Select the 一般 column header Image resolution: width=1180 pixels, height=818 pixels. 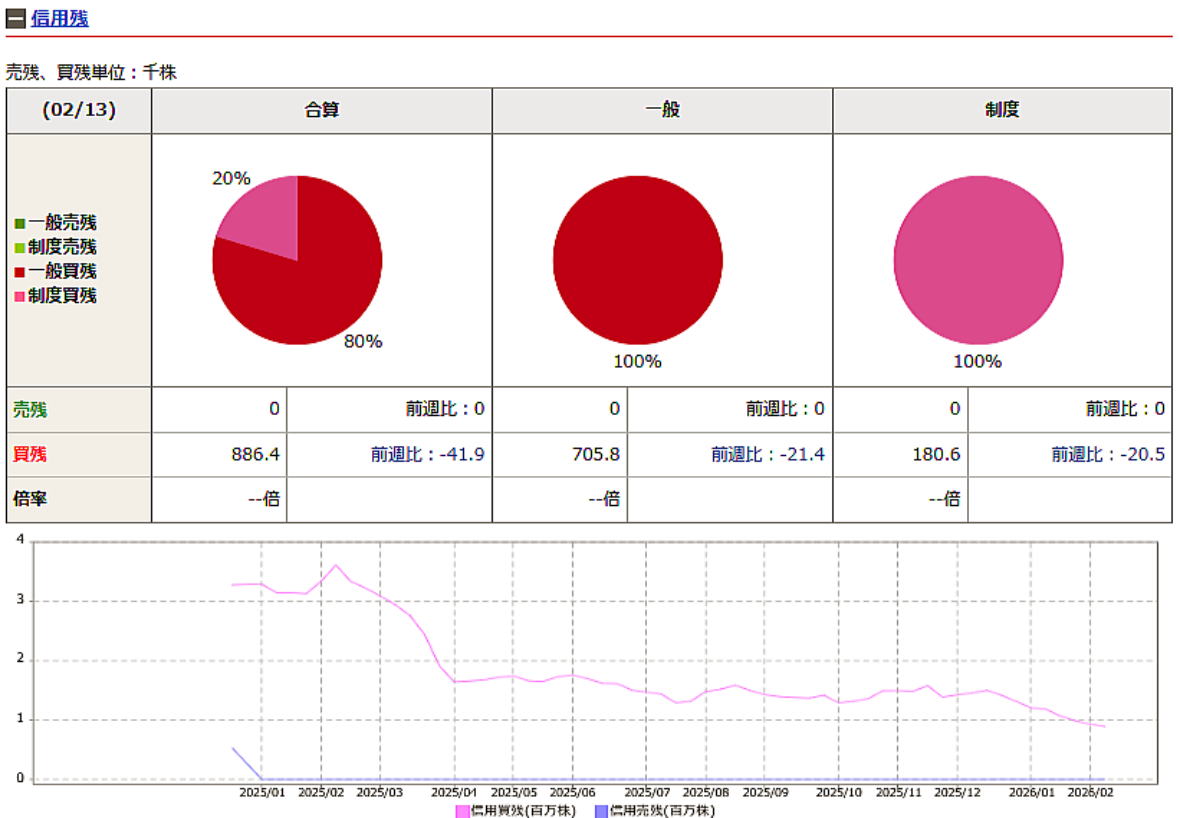662,110
